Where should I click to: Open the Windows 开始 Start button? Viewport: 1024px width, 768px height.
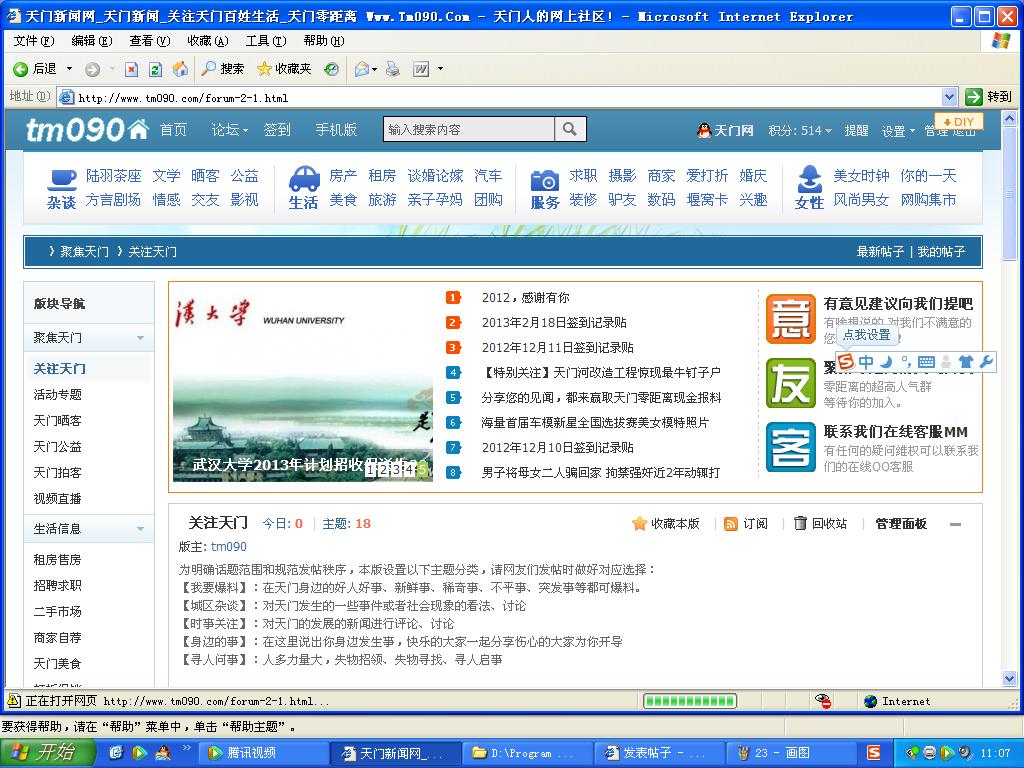tap(47, 752)
